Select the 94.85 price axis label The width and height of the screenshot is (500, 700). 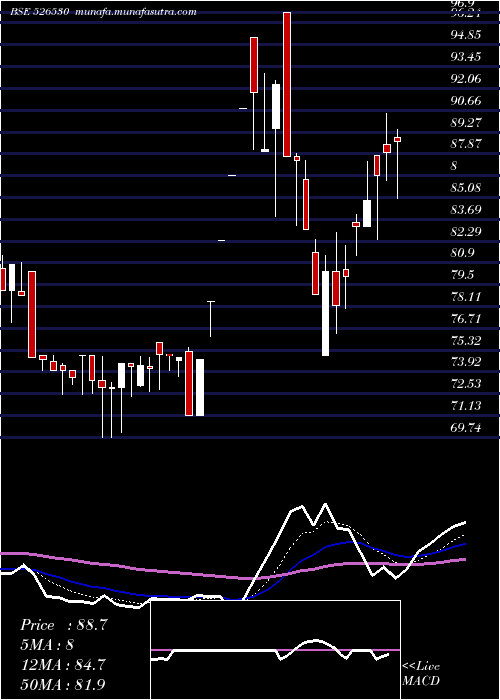pyautogui.click(x=466, y=35)
